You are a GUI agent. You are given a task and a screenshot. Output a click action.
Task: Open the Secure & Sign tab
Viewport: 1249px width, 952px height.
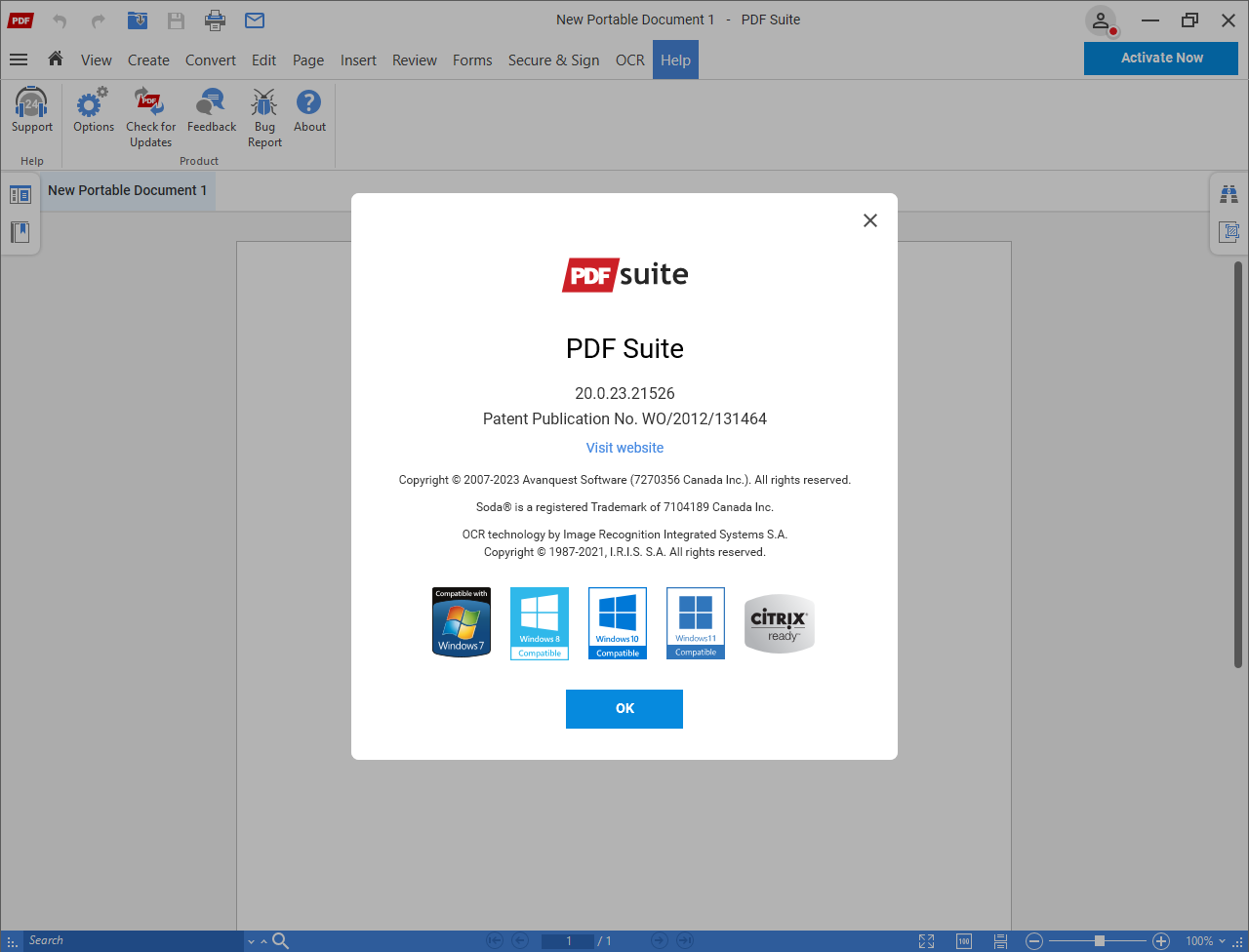554,60
